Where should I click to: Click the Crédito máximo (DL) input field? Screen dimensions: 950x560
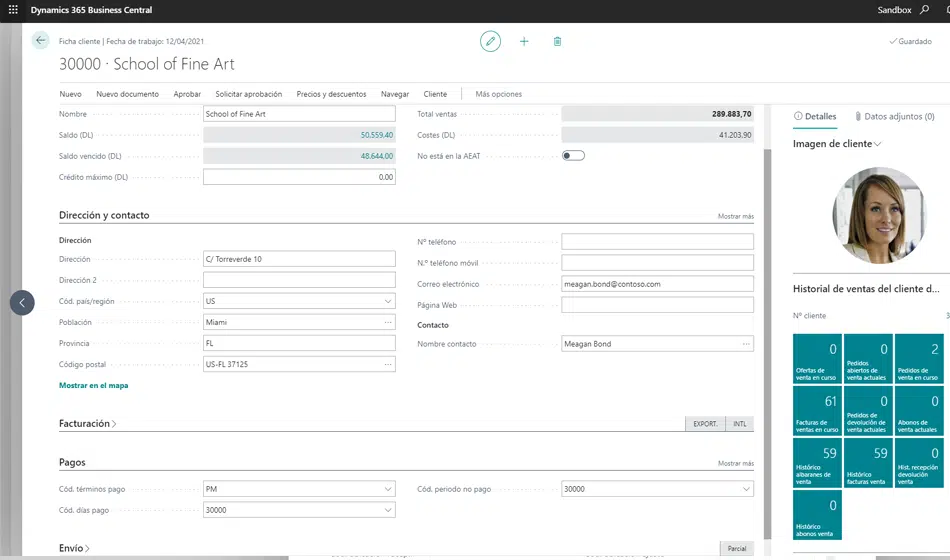click(299, 177)
